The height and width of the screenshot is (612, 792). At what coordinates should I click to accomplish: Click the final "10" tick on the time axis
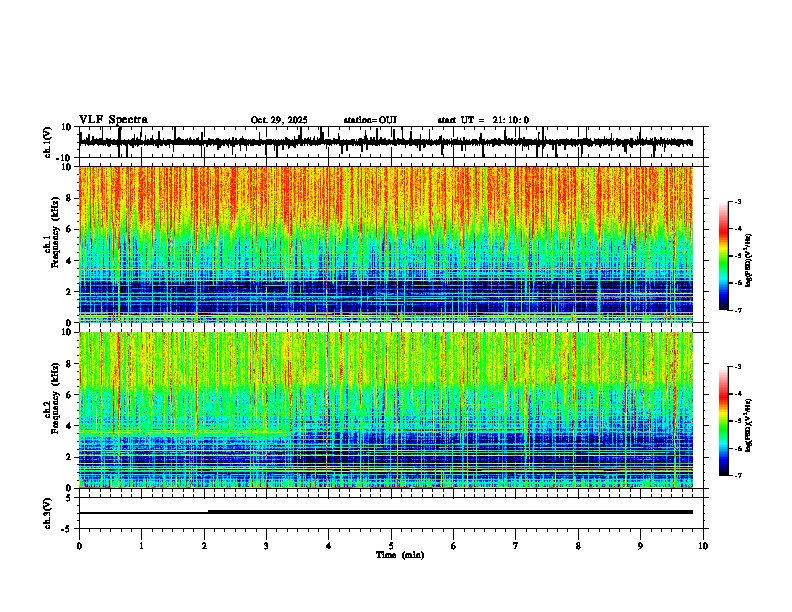click(703, 546)
